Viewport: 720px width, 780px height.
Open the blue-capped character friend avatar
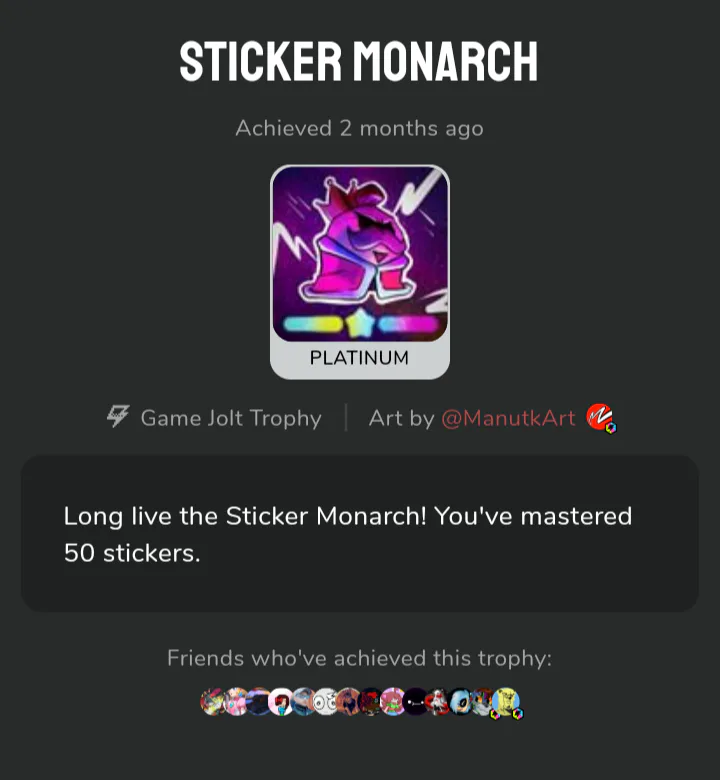click(x=303, y=702)
